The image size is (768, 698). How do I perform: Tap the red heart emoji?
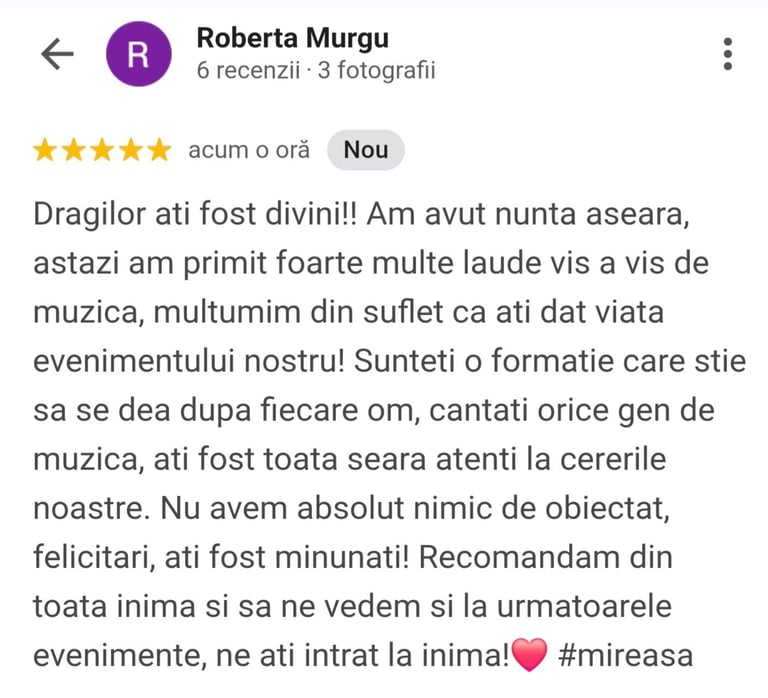point(529,655)
